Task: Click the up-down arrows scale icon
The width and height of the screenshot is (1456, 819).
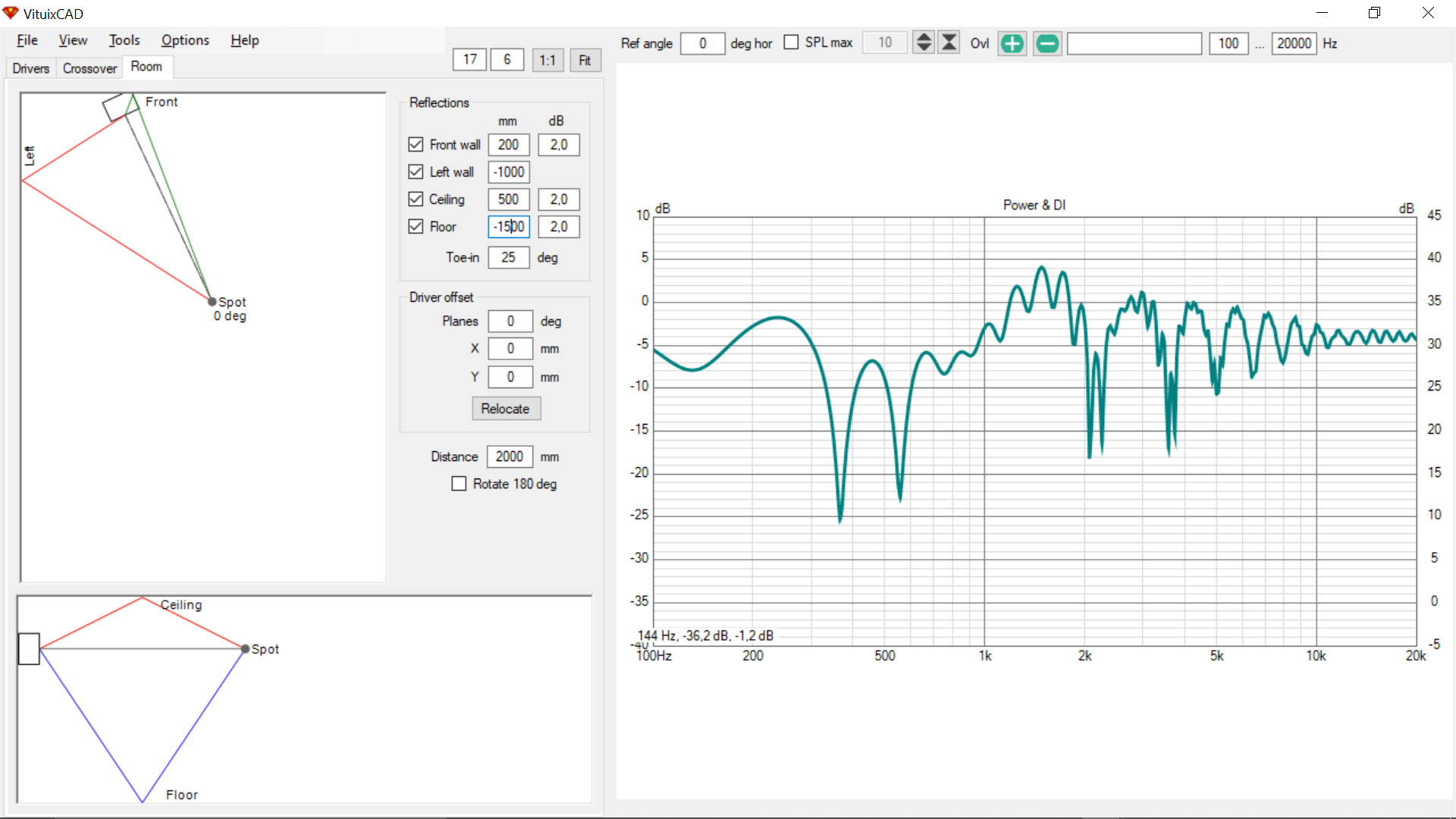Action: coord(923,42)
